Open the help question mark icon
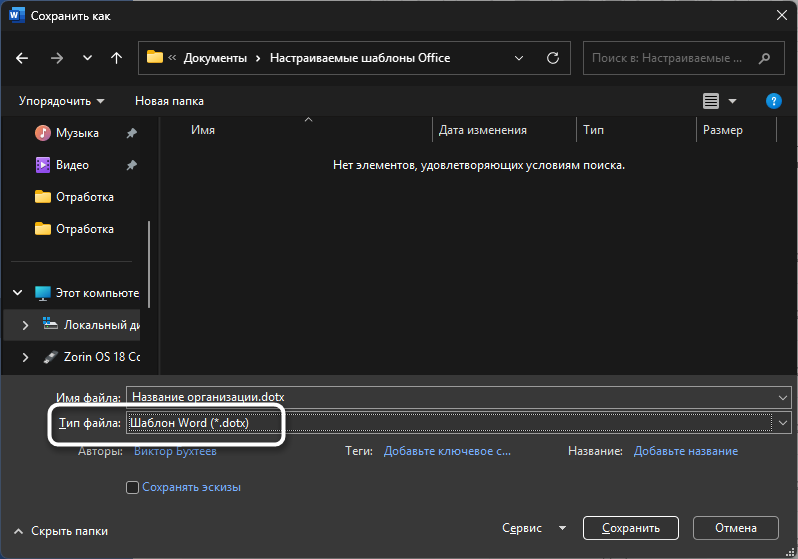The width and height of the screenshot is (798, 559). (x=773, y=101)
